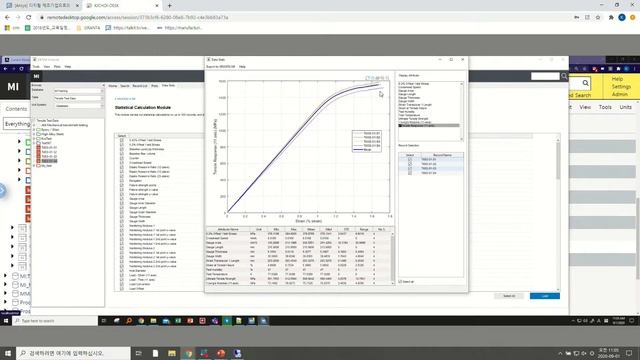Select Tensile Response (11 axis) in Display Attribute list

point(429,125)
